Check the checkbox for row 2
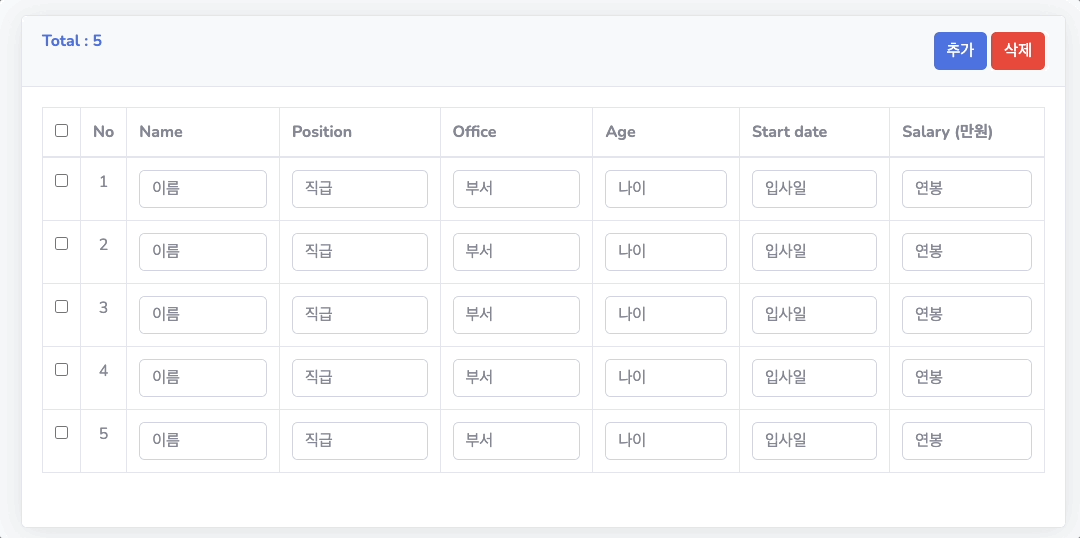Screen dimensions: 1080x538 point(61,243)
